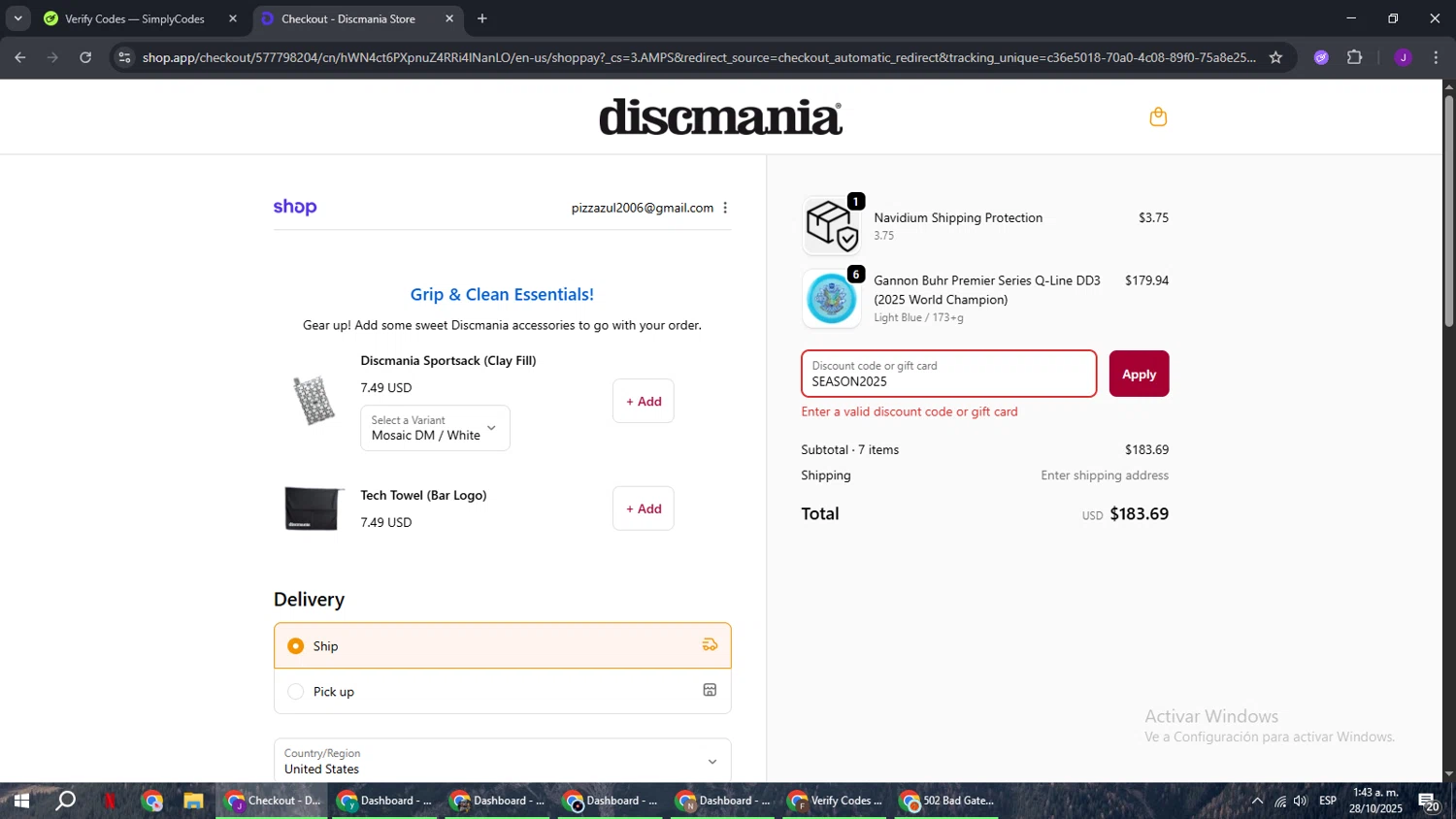This screenshot has height=819, width=1456.
Task: Select the Checkout Discmania Store tab
Action: coord(347,18)
